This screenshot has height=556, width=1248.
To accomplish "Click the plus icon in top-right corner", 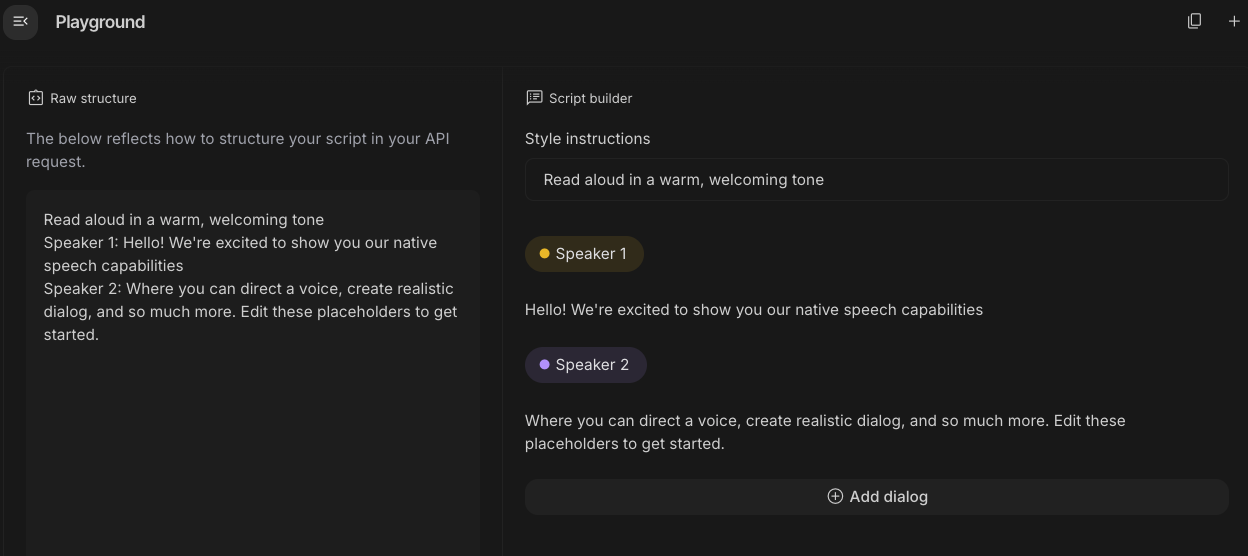I will click(x=1233, y=21).
